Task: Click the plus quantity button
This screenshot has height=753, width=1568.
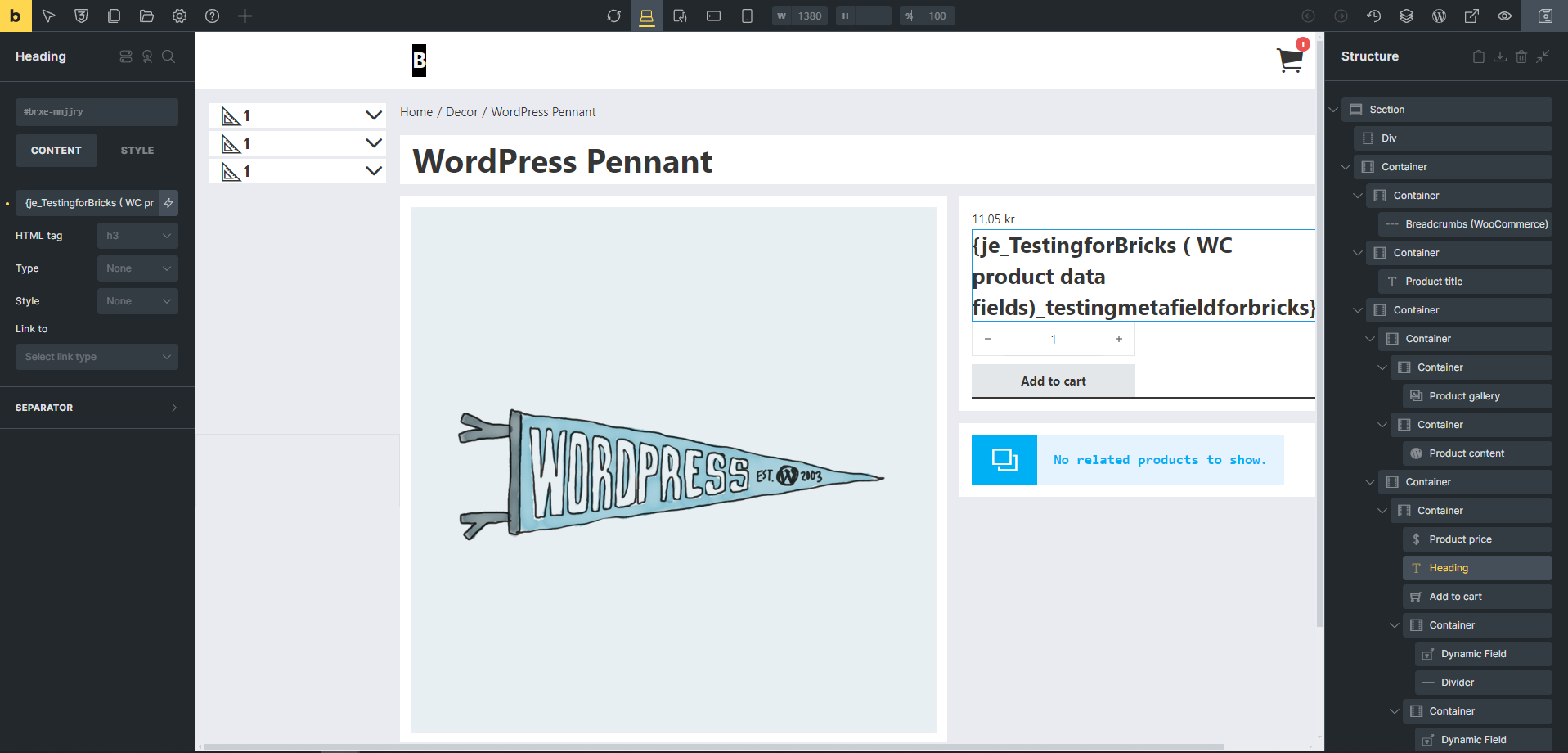Action: click(x=1119, y=339)
